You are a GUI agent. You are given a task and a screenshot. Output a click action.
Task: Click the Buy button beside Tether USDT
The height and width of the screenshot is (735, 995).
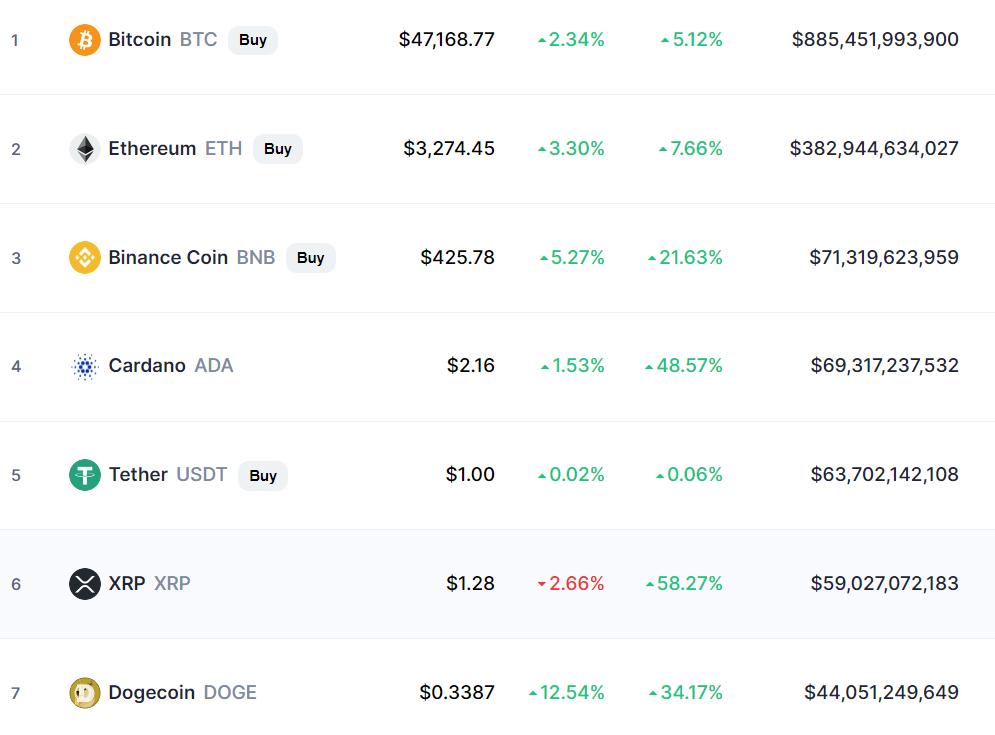pos(263,475)
